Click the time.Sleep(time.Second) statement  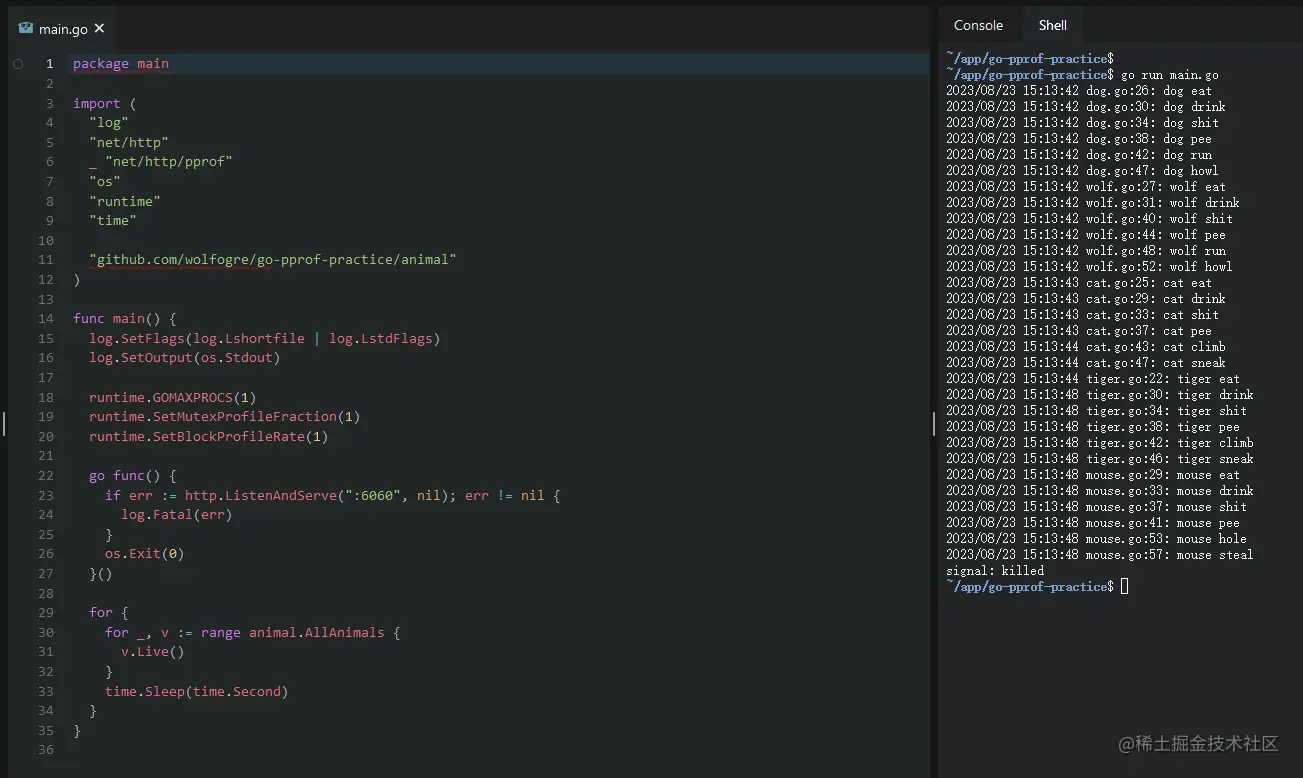click(x=196, y=691)
